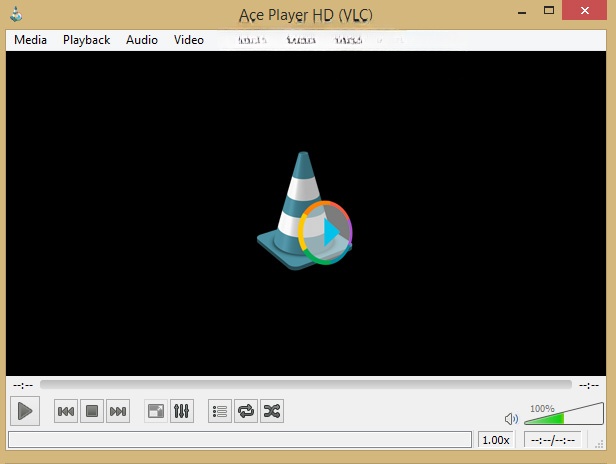616x464 pixels.
Task: Click elapsed time label left of the seek bar
Action: pos(23,385)
